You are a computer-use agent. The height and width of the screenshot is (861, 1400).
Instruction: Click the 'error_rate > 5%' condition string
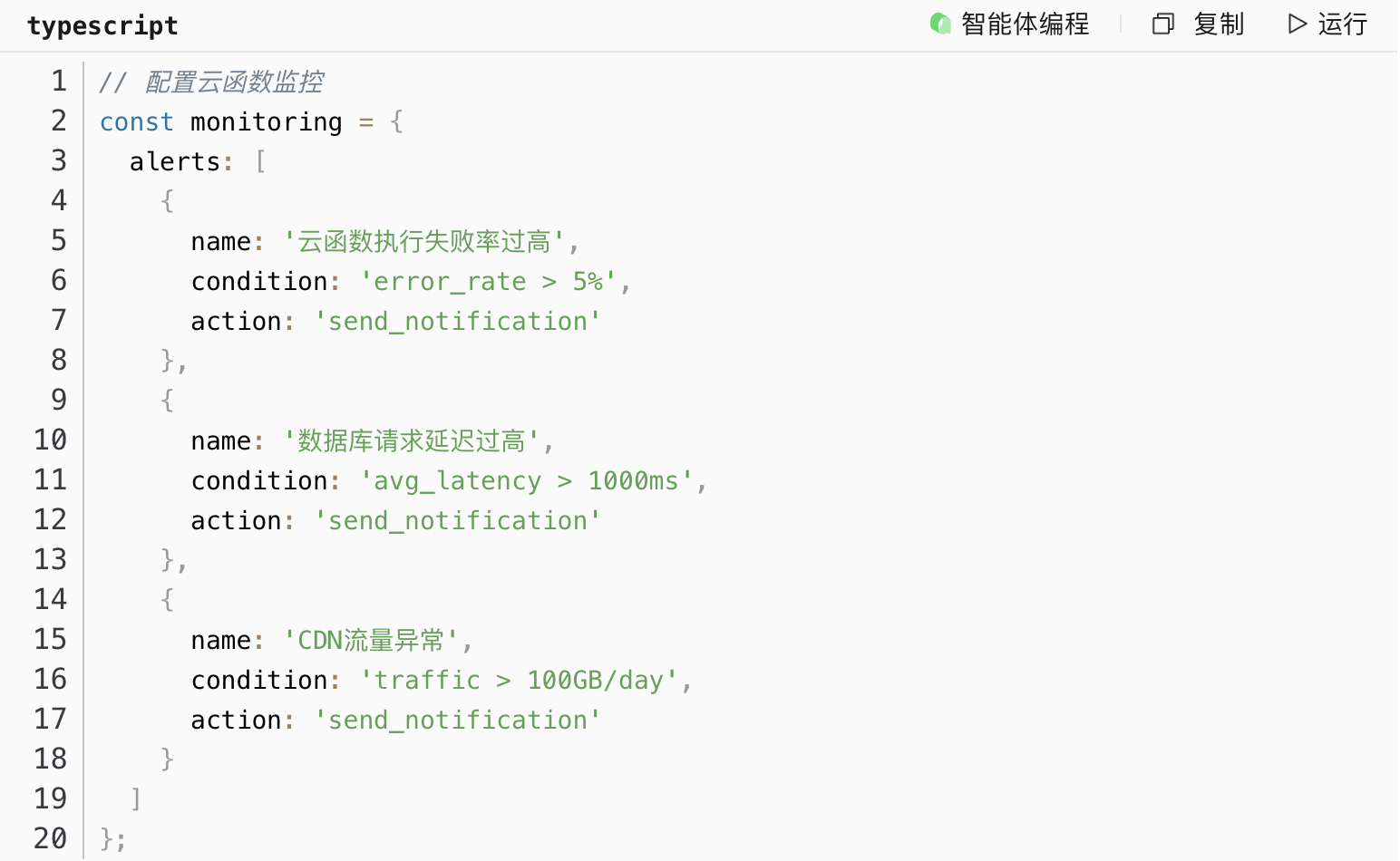488,281
